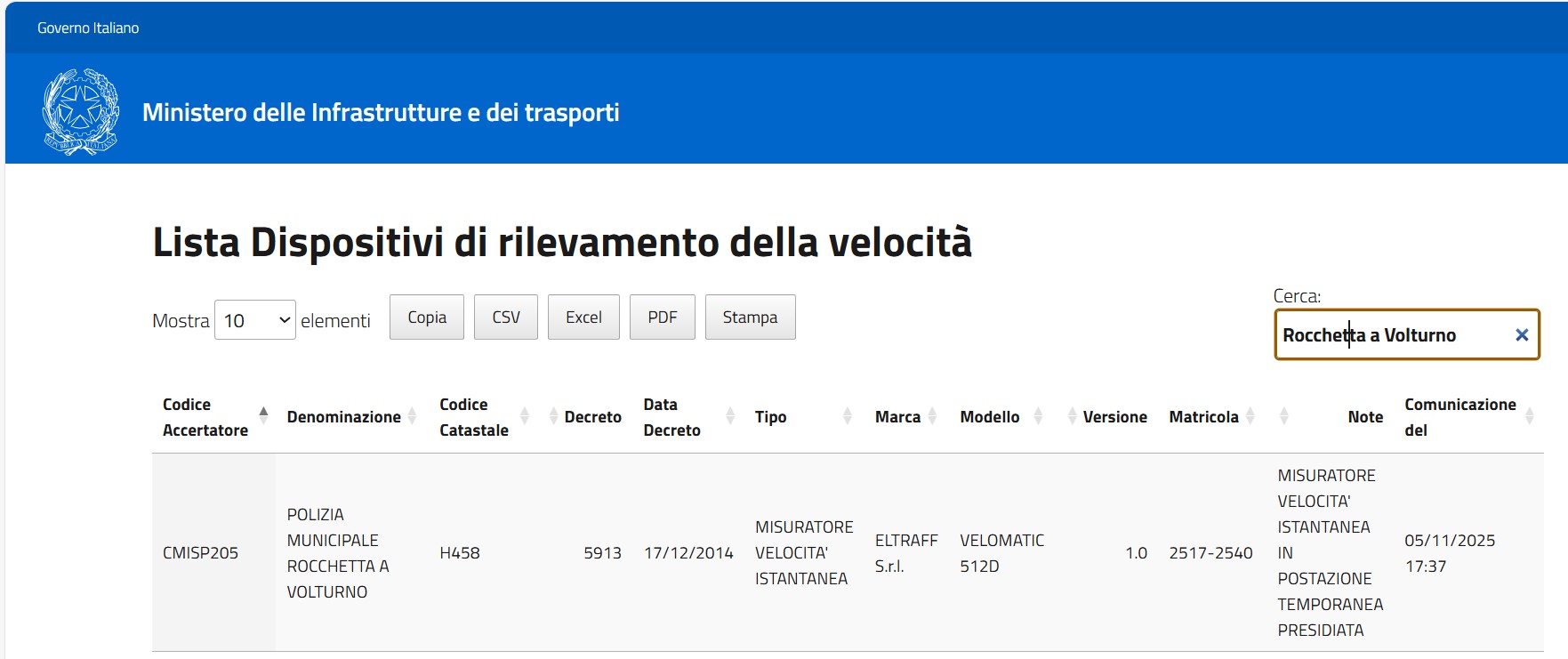Clear the search field with the X icon
This screenshot has width=1568, height=659.
click(x=1521, y=335)
